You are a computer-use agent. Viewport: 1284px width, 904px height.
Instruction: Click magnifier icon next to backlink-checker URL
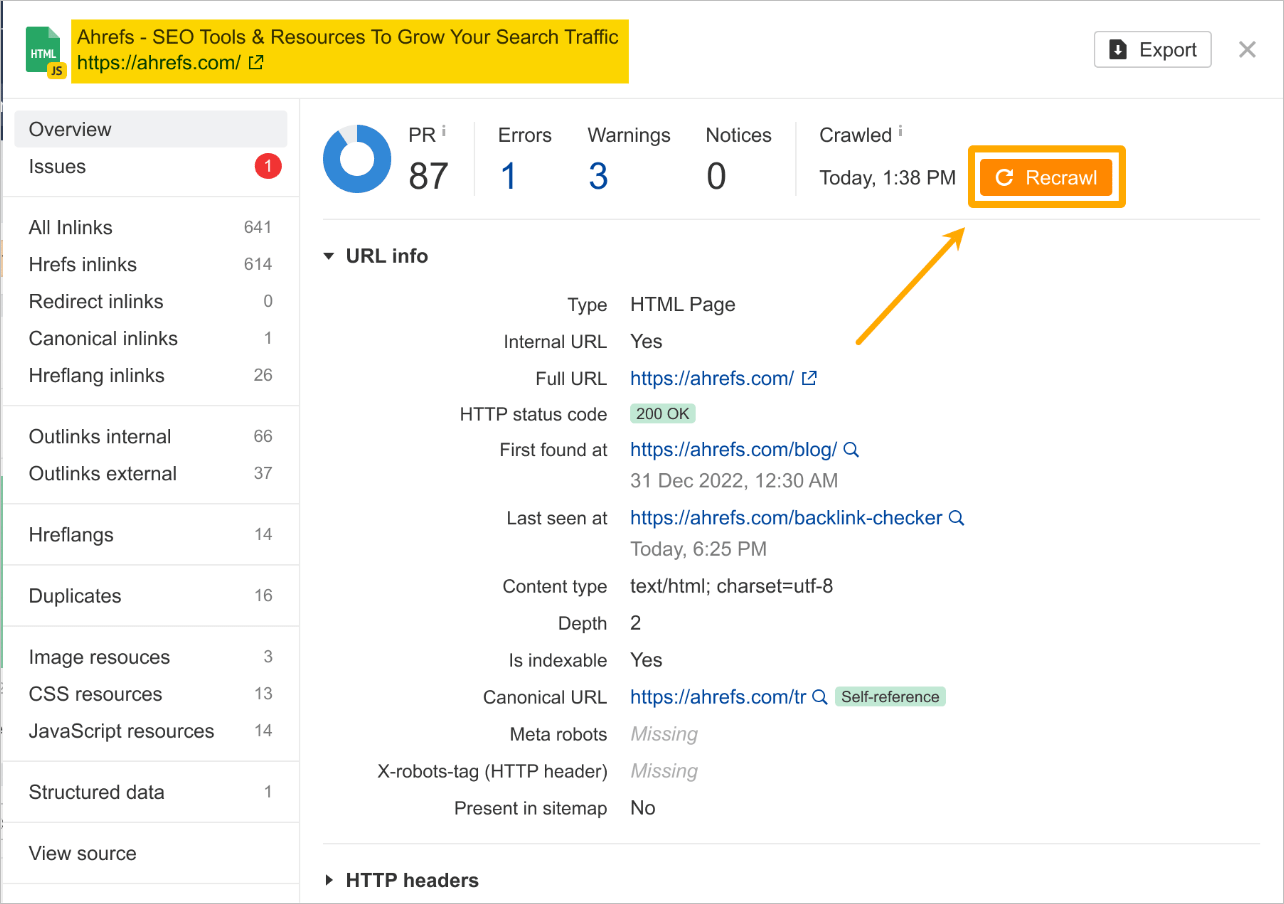pos(957,518)
